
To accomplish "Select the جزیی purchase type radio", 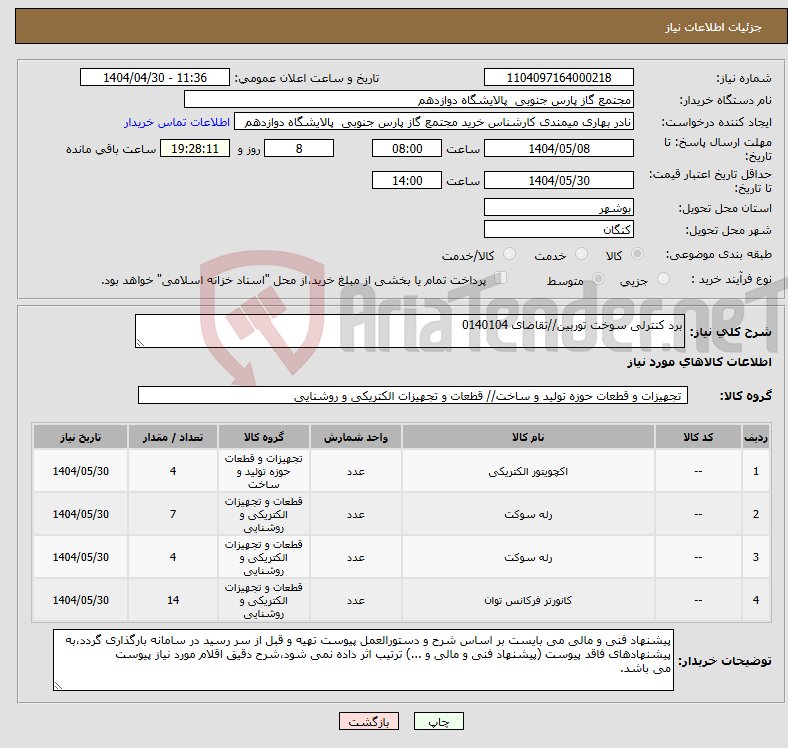I will coord(663,278).
